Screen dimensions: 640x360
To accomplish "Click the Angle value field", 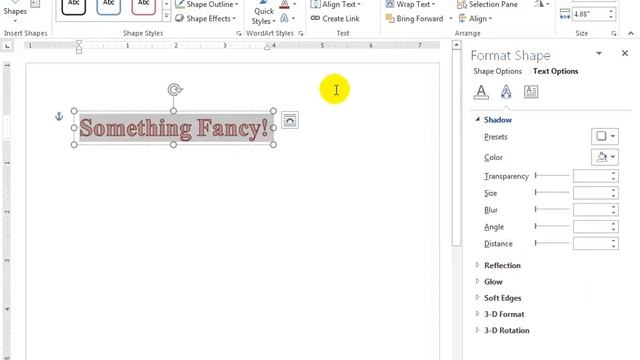I will click(591, 227).
